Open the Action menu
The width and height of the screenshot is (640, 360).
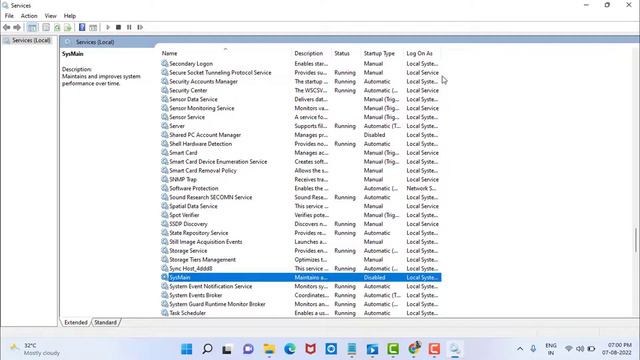coord(29,16)
